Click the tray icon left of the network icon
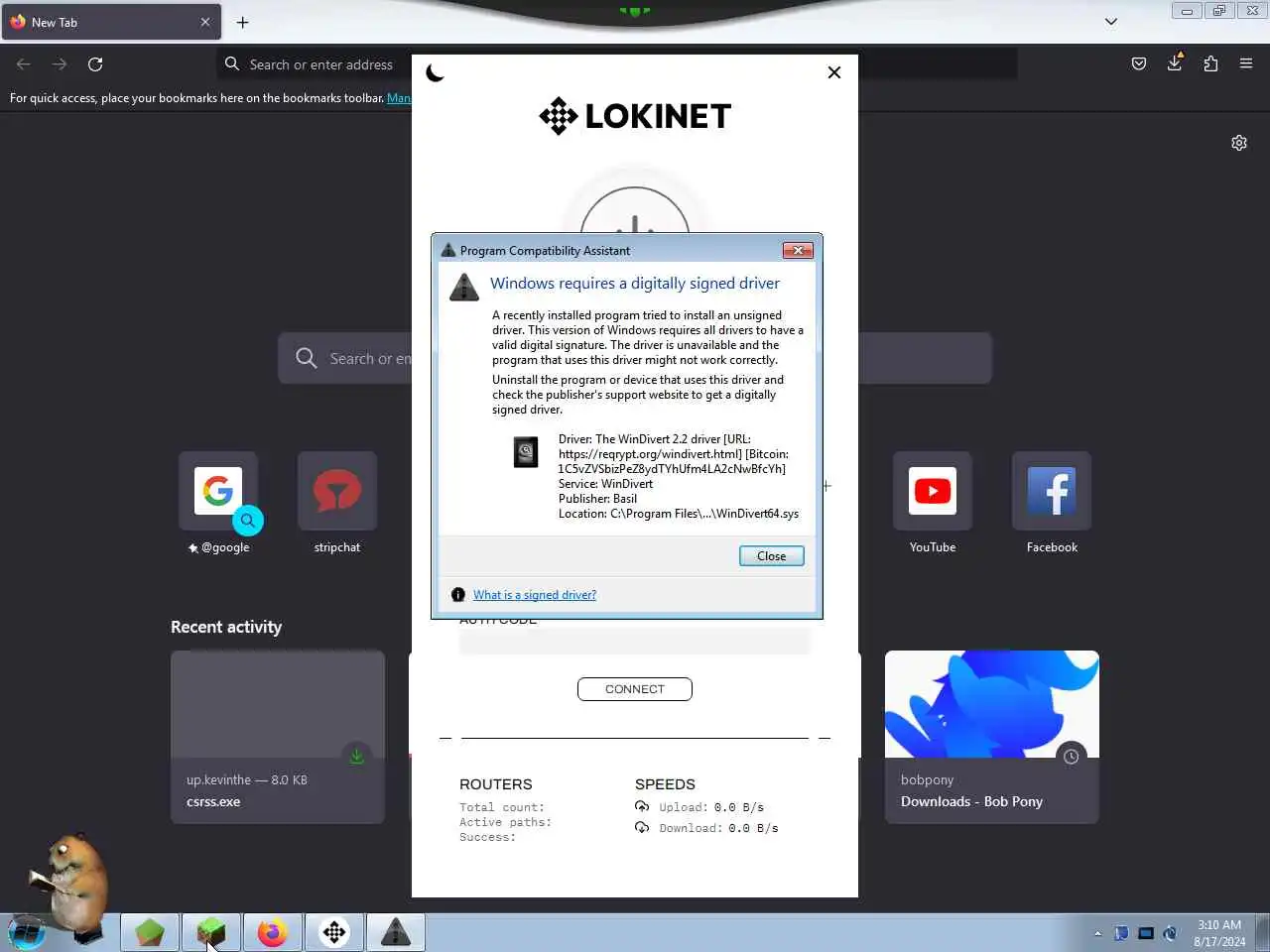 [1121, 933]
